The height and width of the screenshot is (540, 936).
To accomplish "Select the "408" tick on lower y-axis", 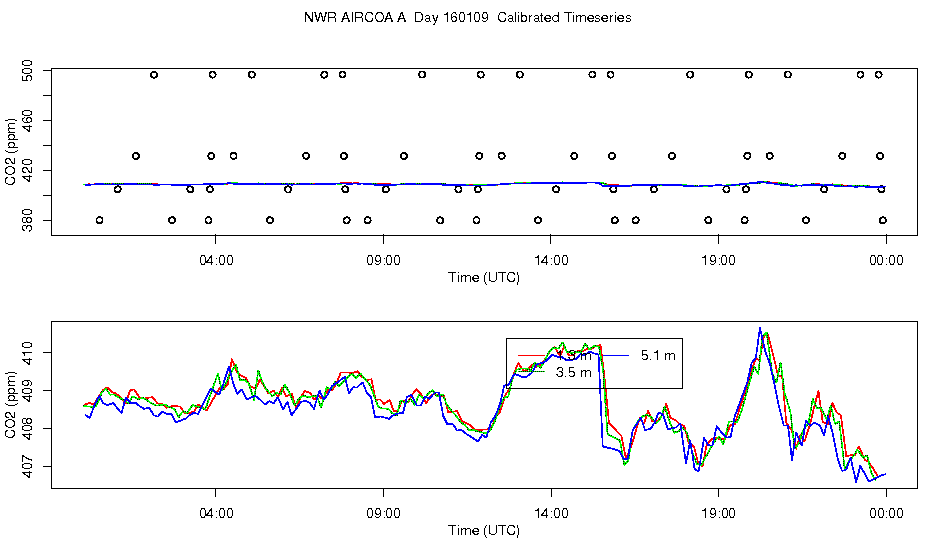I will point(27,428).
